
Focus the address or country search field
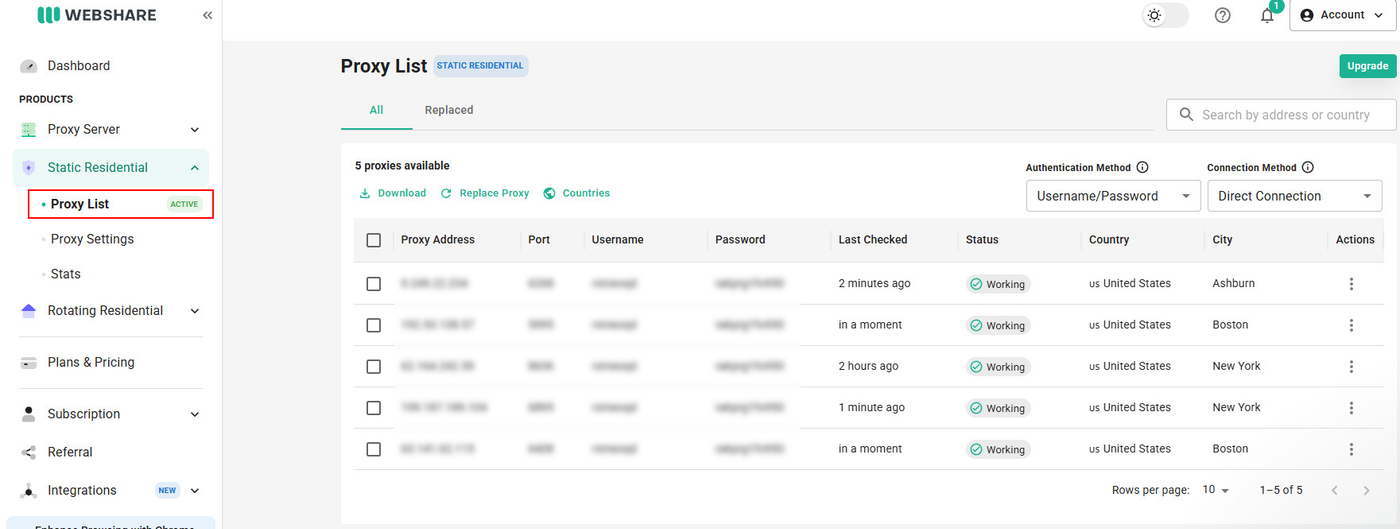click(x=1281, y=115)
